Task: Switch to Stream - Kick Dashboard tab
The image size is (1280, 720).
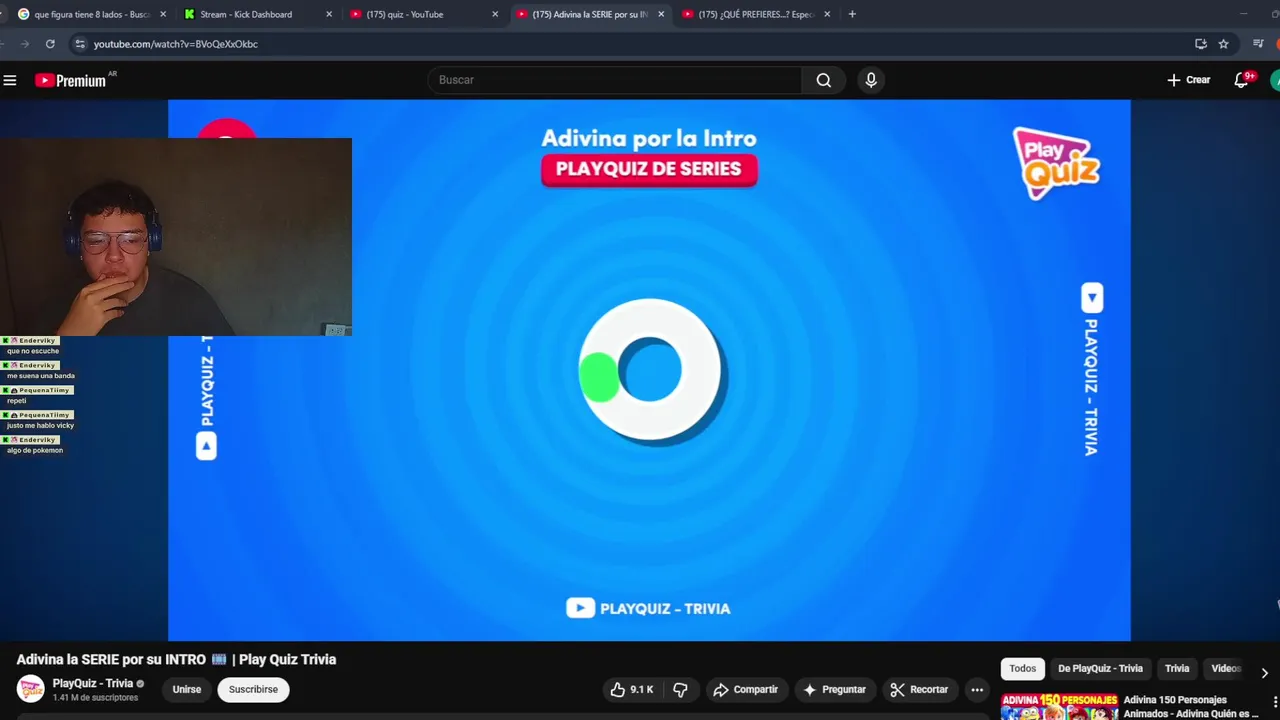Action: point(246,14)
